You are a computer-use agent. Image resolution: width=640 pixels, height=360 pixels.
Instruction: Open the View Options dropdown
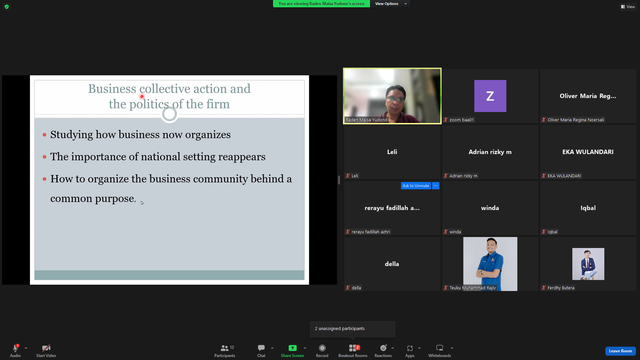391,4
